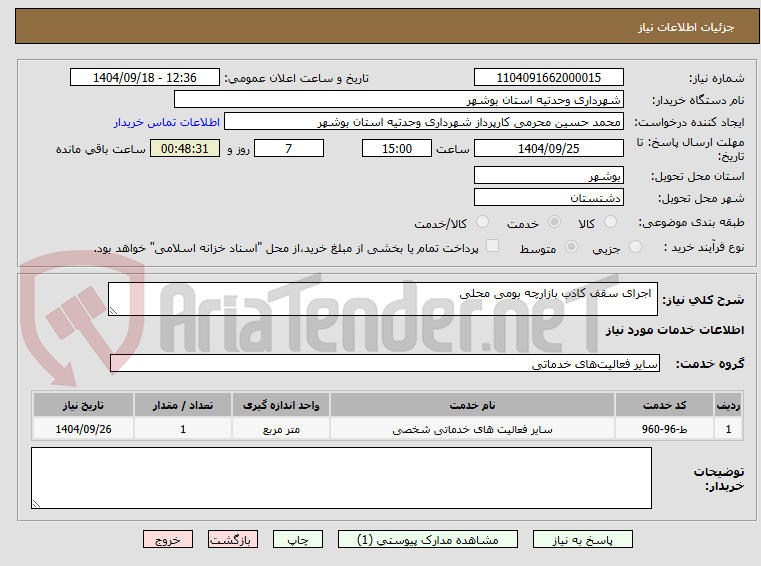This screenshot has width=761, height=566.
Task: Select the متوسط purchase type radio
Action: (571, 247)
